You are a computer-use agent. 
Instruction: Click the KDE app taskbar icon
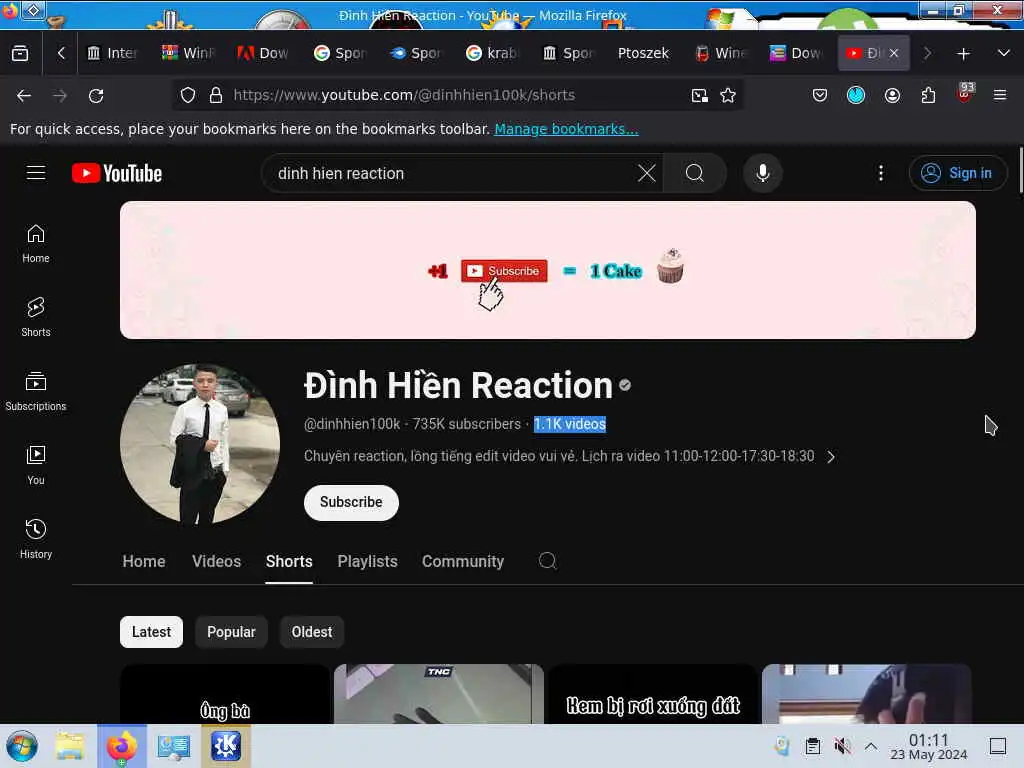[226, 746]
